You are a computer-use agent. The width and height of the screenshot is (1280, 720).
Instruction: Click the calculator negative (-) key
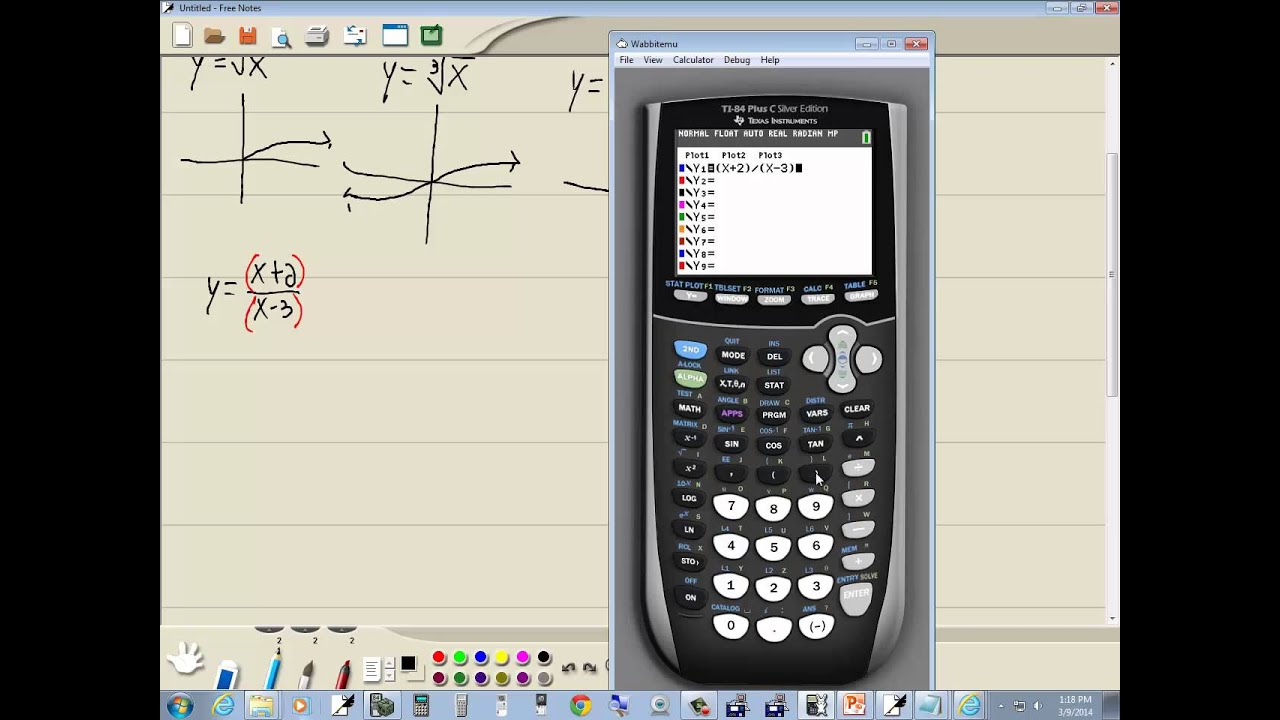coord(816,626)
